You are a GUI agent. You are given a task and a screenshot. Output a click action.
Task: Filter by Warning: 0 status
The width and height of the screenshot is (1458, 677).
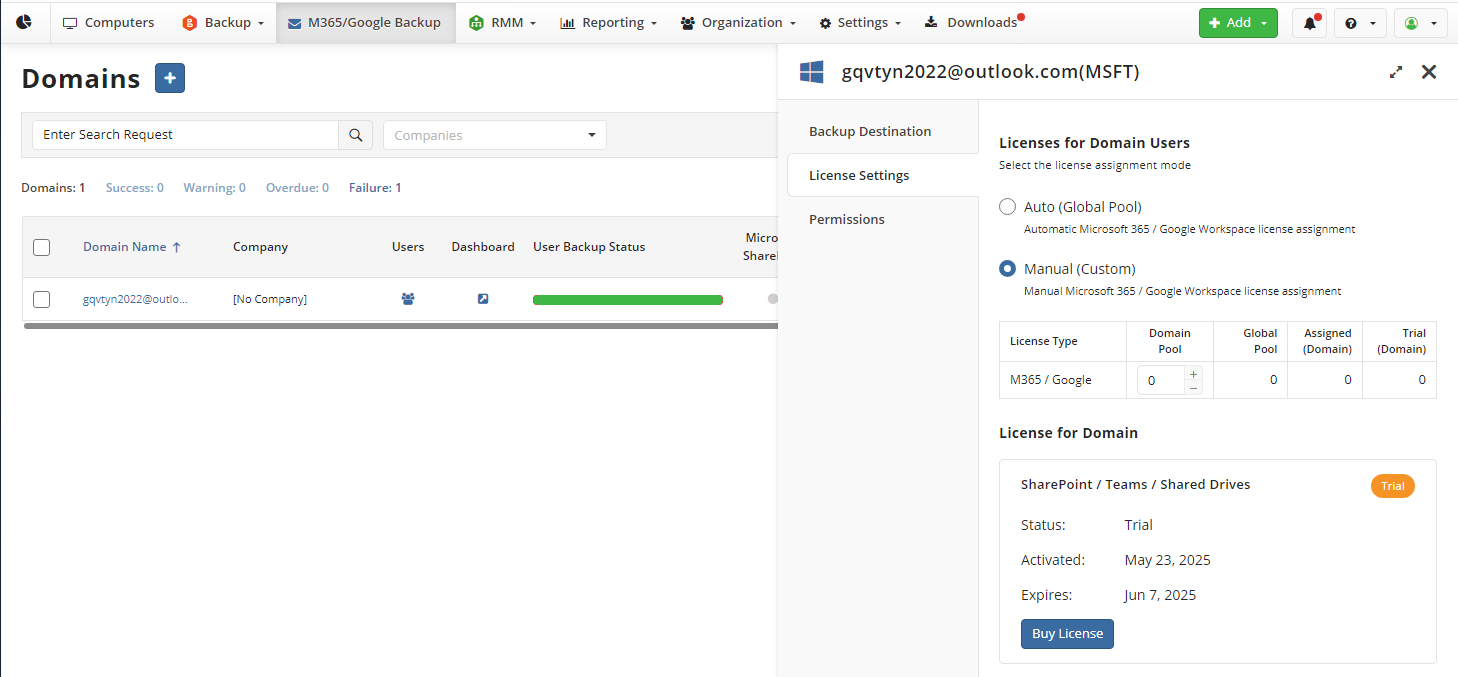click(x=214, y=188)
